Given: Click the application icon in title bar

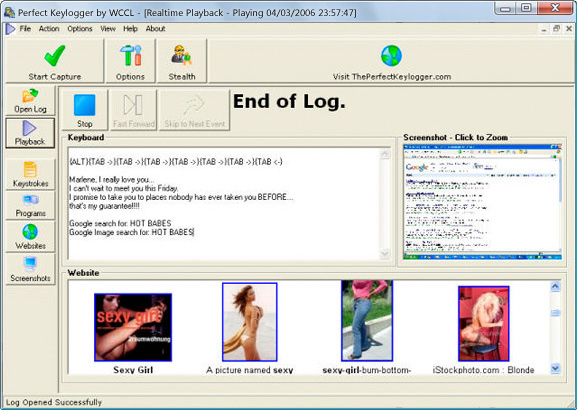Looking at the screenshot, I should [x=9, y=12].
